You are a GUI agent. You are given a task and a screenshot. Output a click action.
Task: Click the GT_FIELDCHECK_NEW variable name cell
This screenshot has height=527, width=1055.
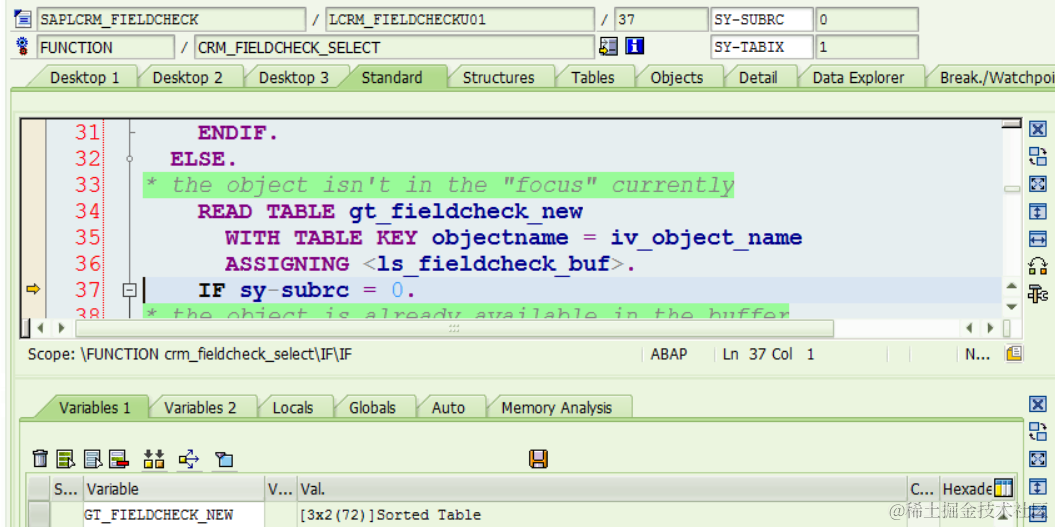click(x=174, y=515)
